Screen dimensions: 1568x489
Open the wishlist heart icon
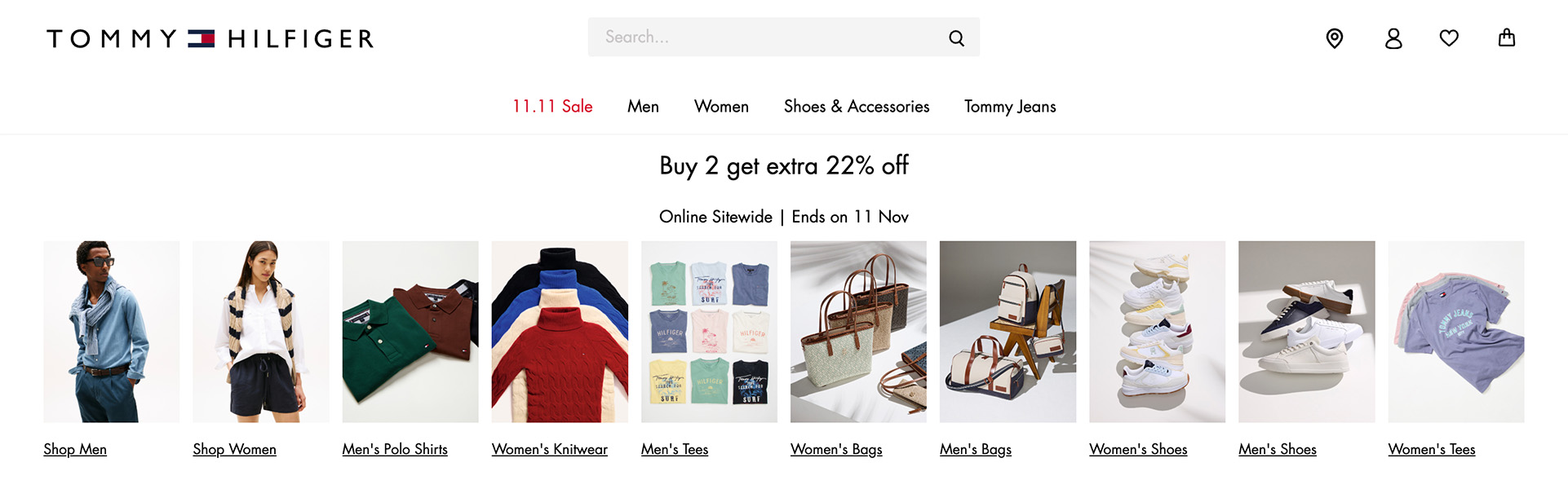(x=1449, y=38)
